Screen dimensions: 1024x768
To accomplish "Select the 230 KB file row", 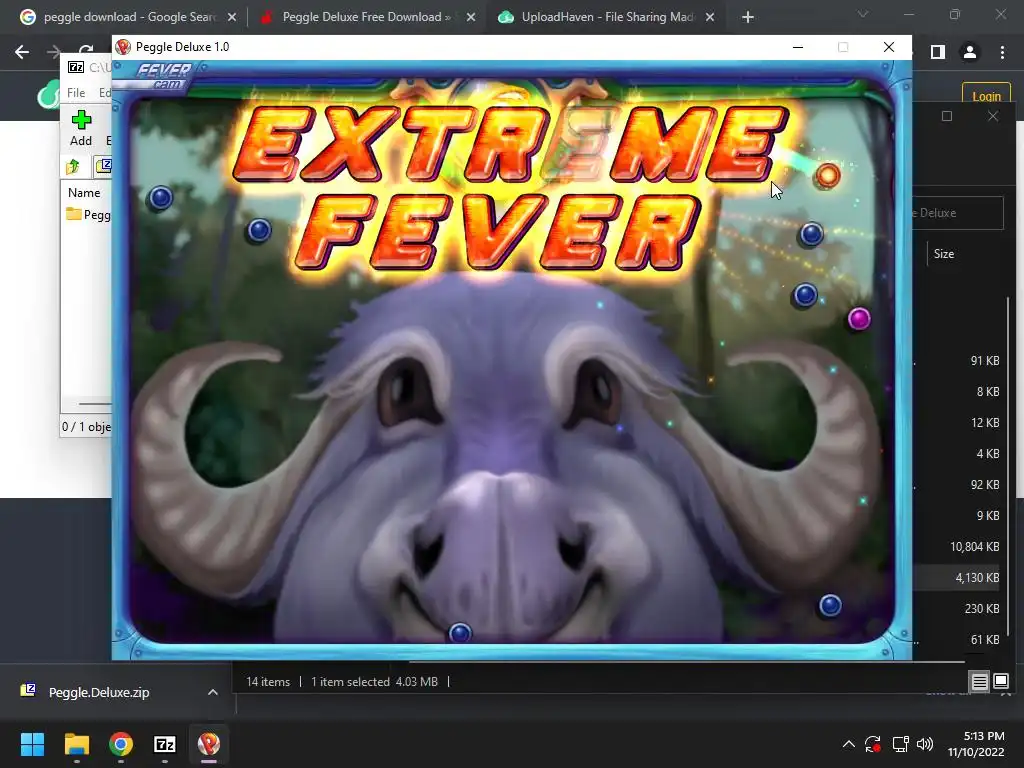I will point(957,609).
